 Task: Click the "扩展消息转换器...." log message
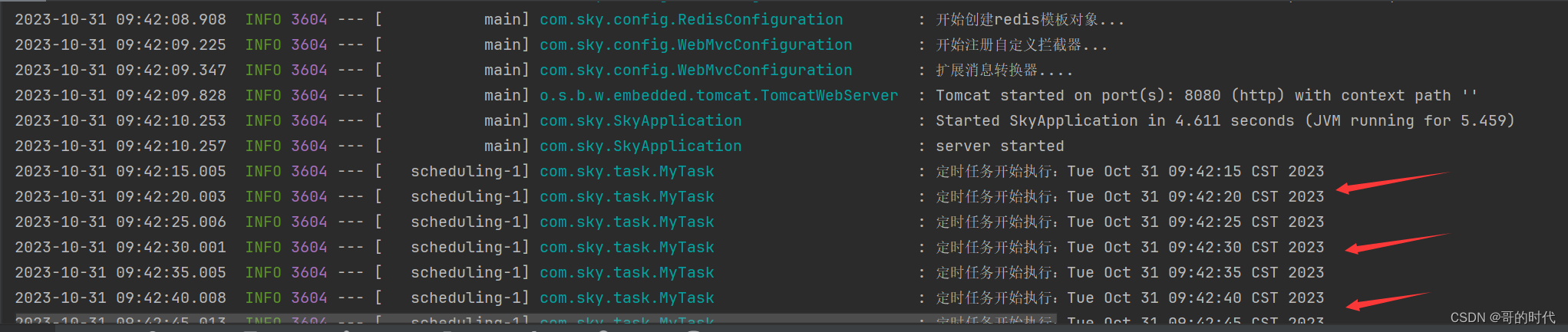[1003, 71]
